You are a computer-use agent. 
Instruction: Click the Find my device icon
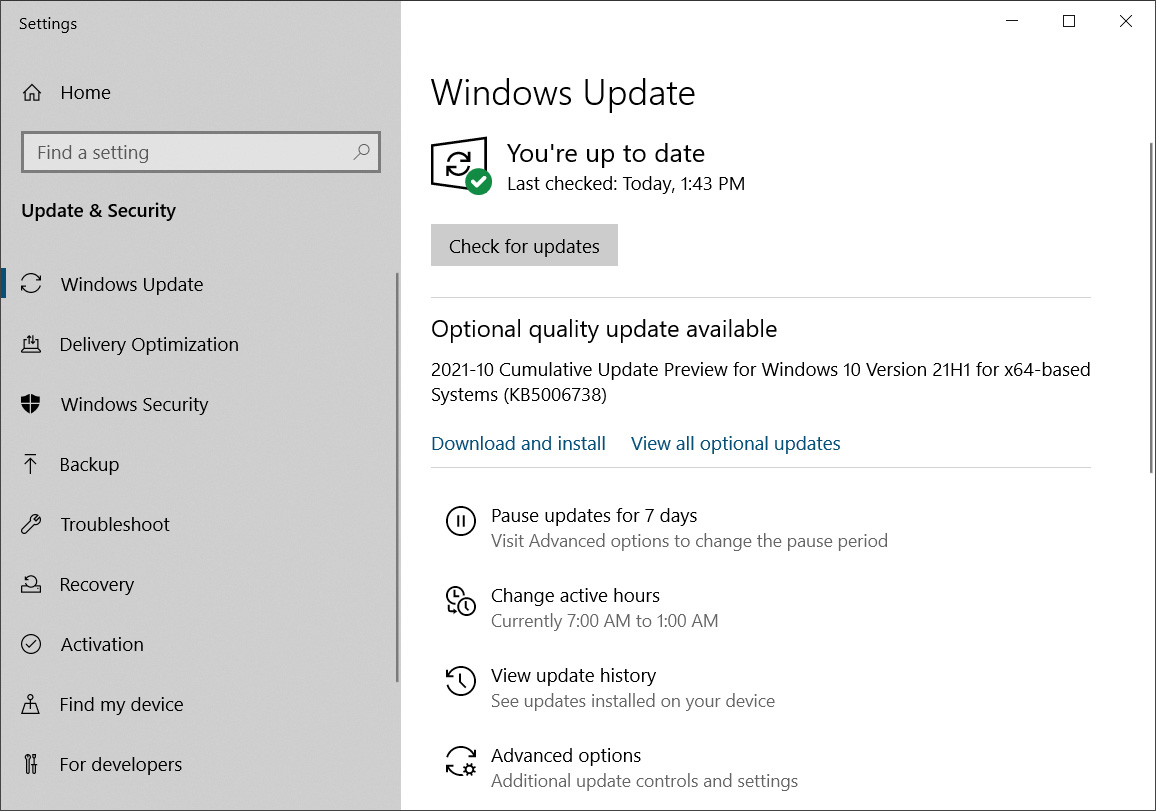point(31,705)
